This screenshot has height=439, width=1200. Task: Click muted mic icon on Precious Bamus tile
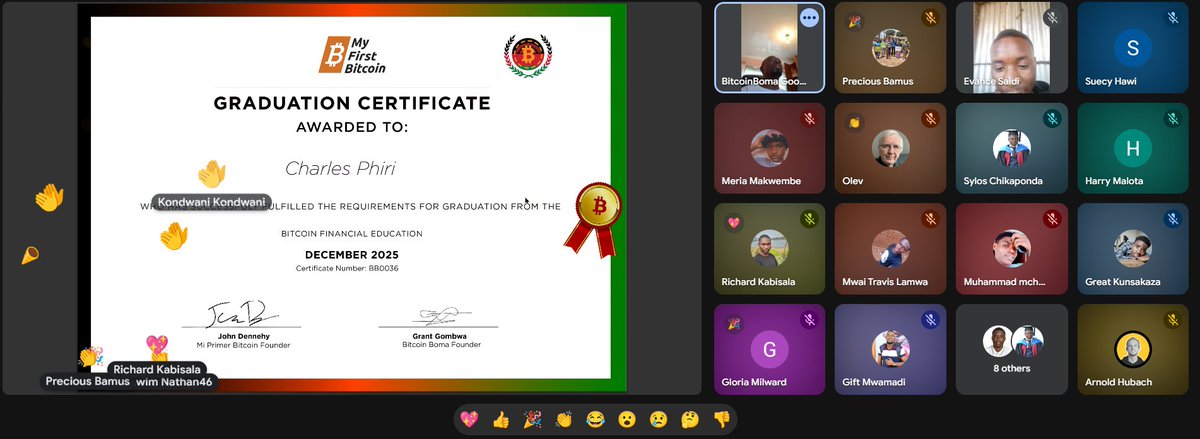pos(930,18)
